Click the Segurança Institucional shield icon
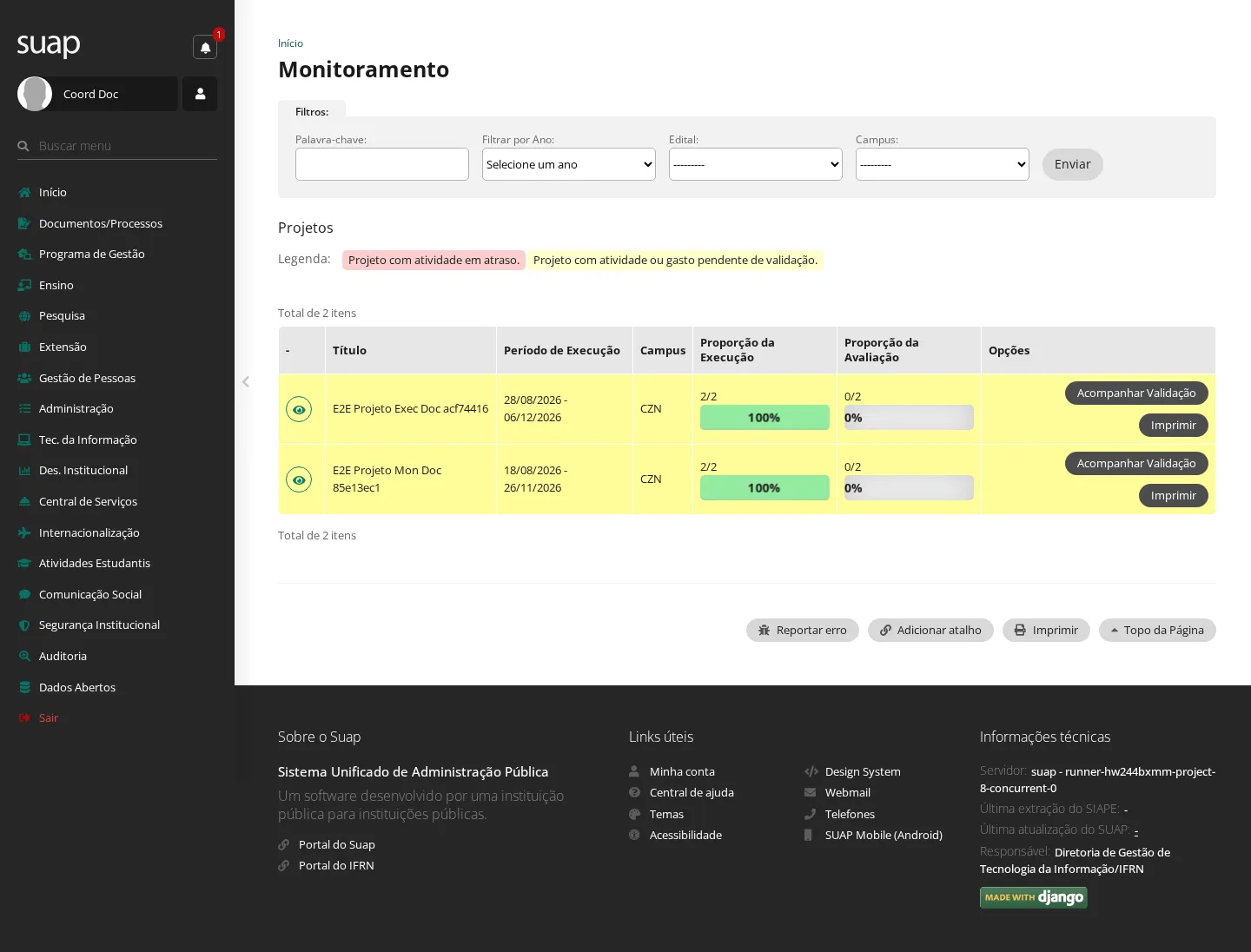 click(24, 625)
